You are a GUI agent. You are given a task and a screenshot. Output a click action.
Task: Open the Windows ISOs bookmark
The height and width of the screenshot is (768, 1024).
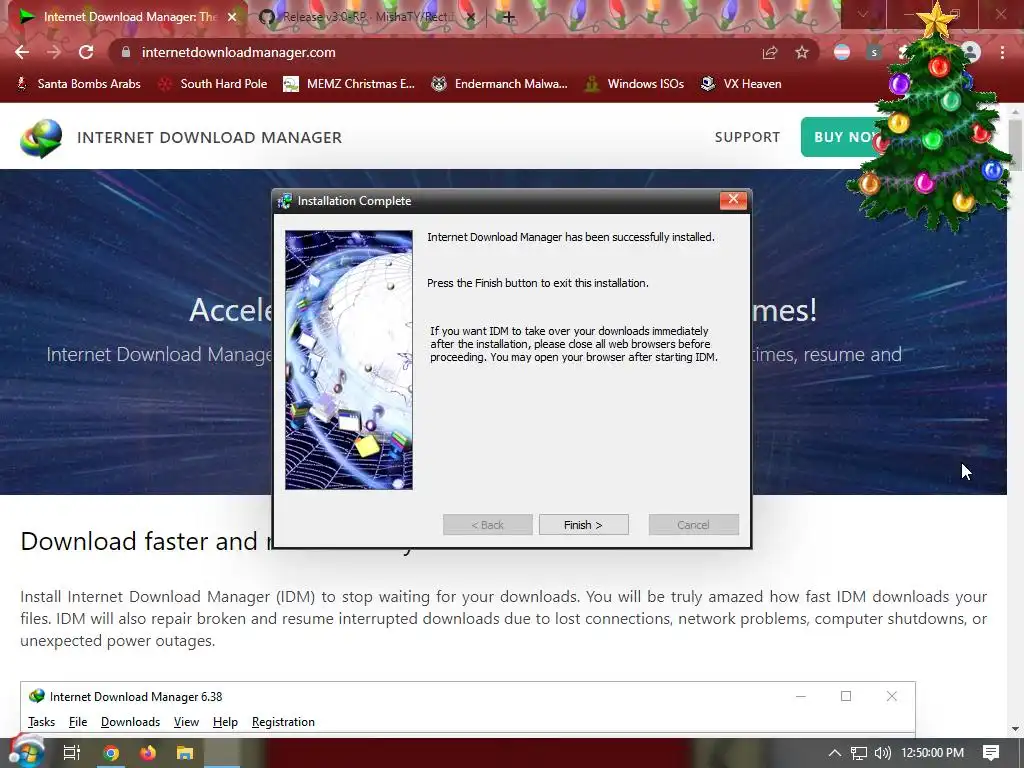tap(633, 84)
